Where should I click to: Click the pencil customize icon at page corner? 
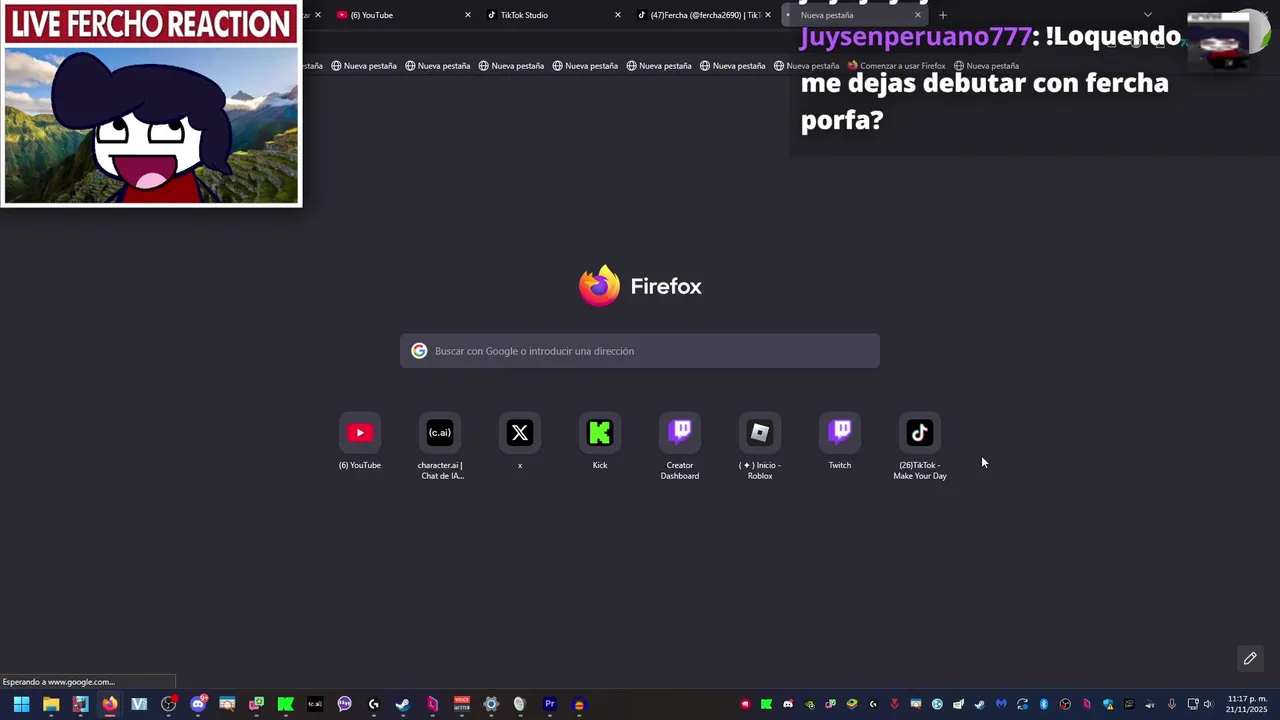point(1250,658)
